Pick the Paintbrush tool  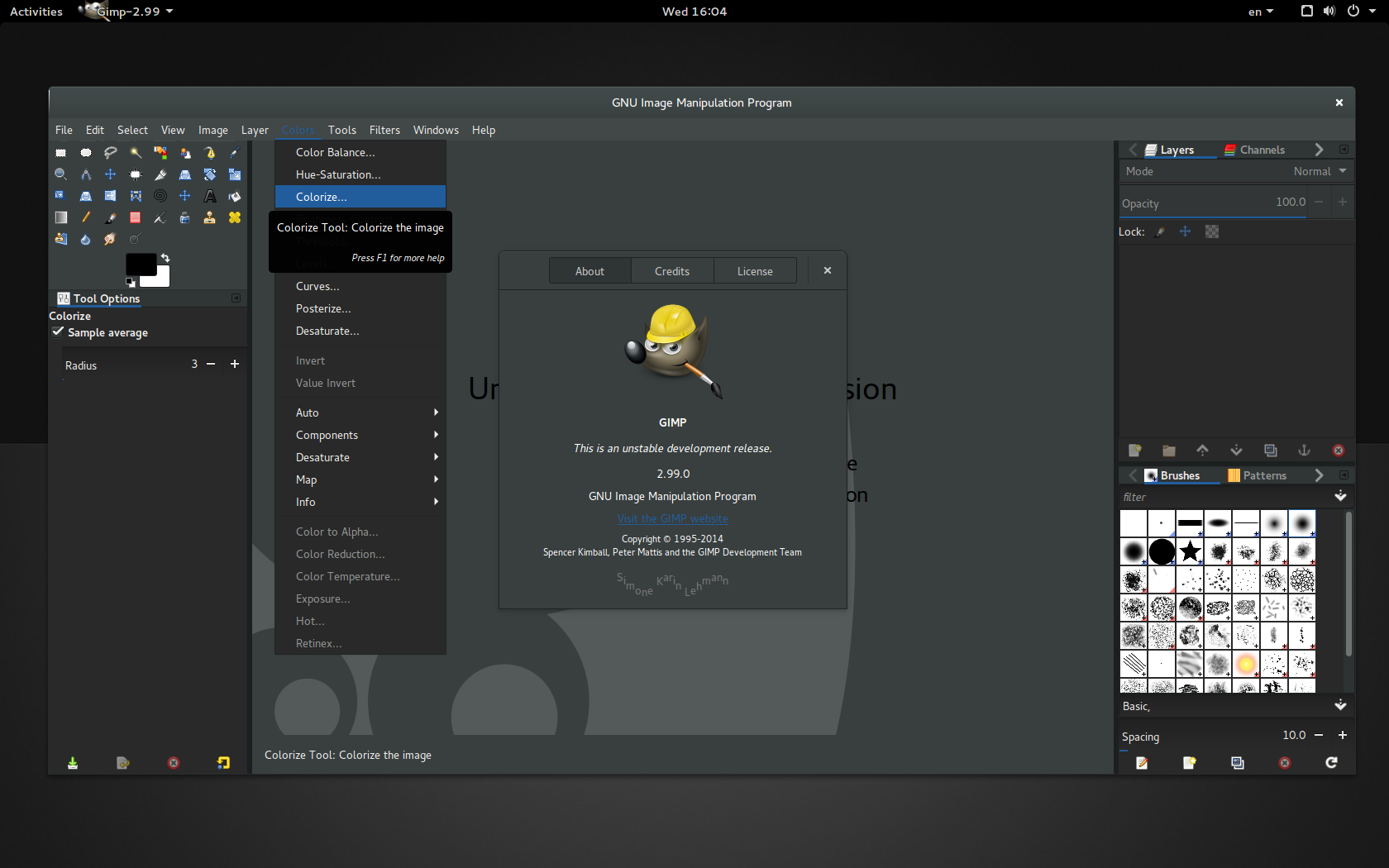[x=110, y=217]
